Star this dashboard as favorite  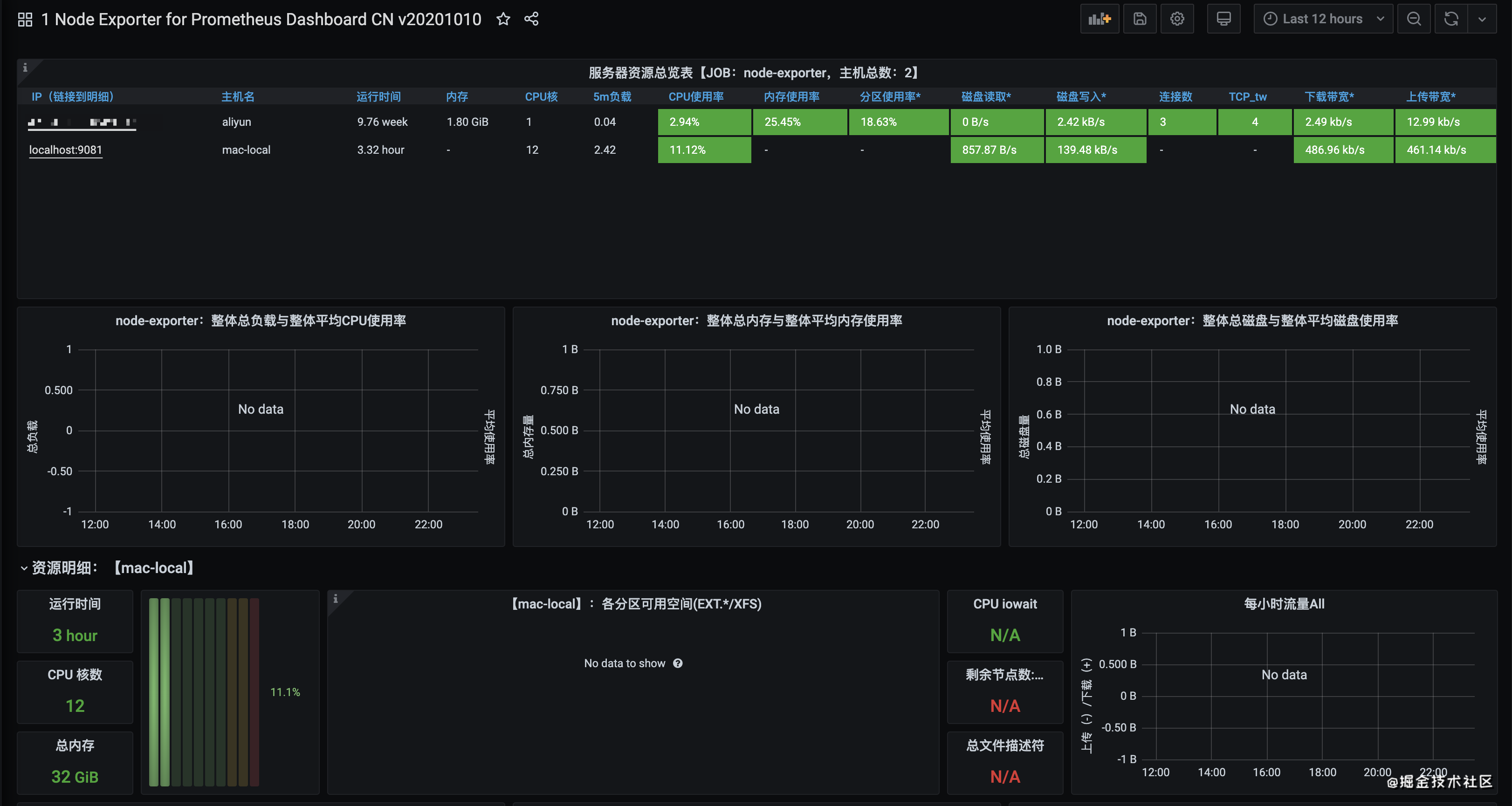tap(503, 20)
